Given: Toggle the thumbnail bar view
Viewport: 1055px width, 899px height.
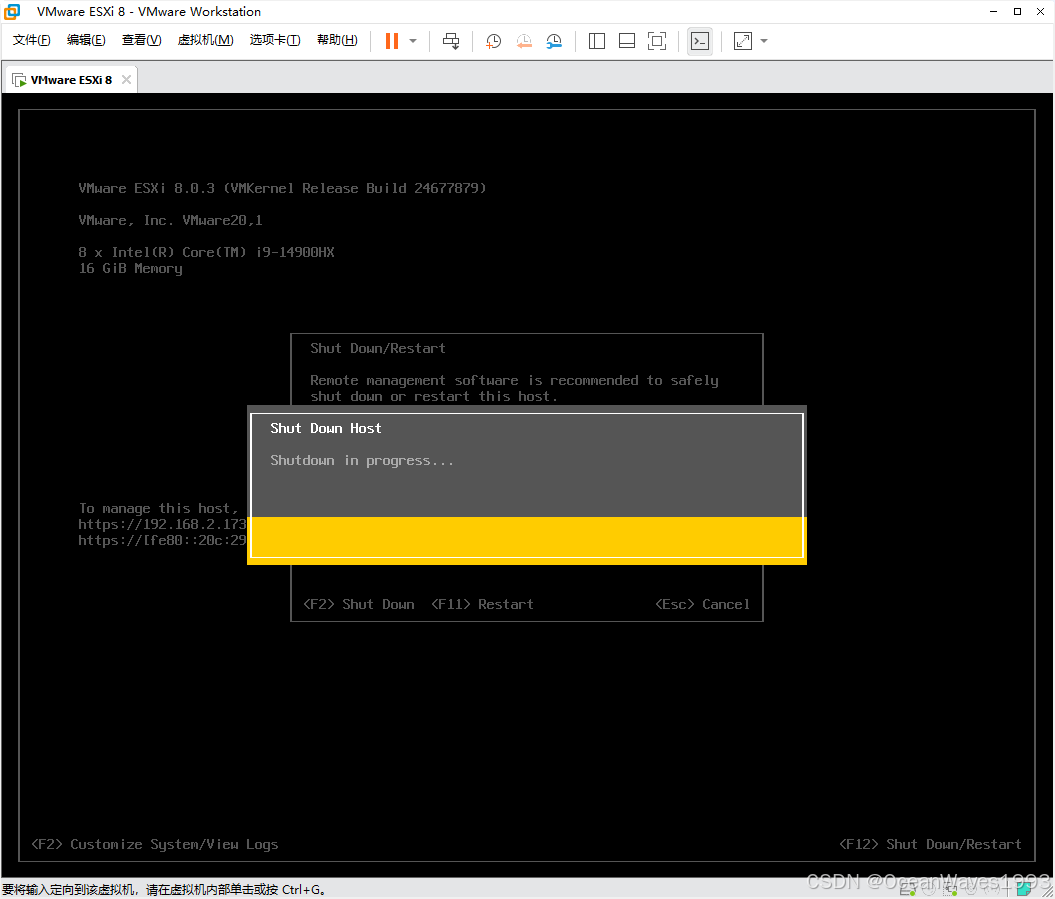Looking at the screenshot, I should pyautogui.click(x=626, y=41).
